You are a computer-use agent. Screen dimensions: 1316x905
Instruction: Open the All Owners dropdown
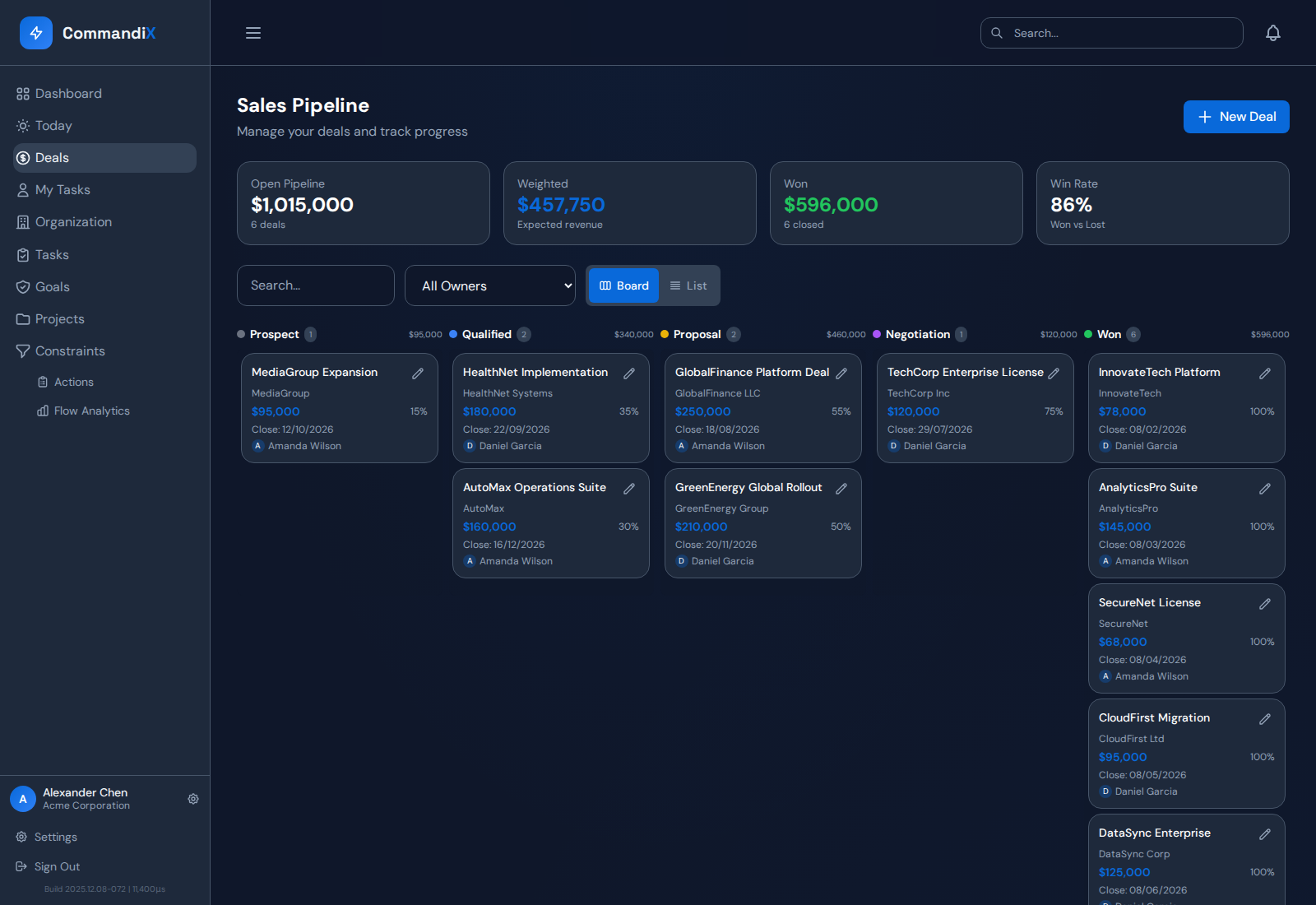click(490, 285)
